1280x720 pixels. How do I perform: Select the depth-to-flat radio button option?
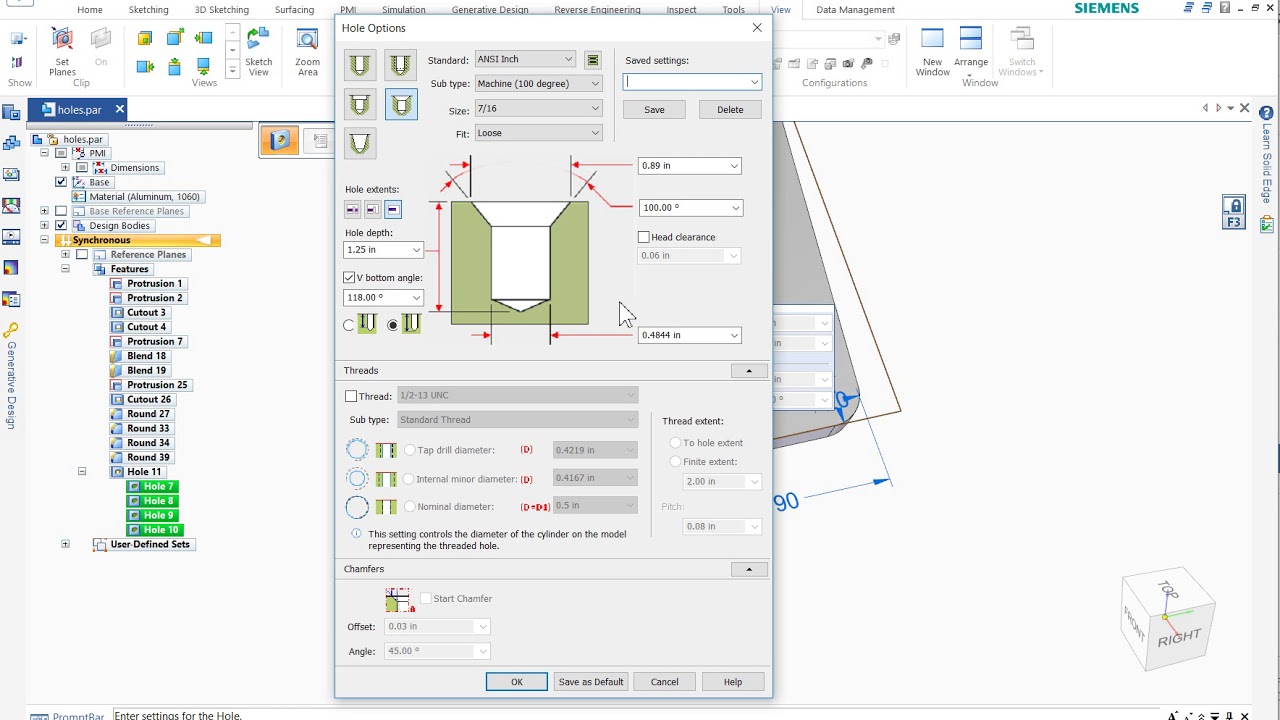point(349,325)
